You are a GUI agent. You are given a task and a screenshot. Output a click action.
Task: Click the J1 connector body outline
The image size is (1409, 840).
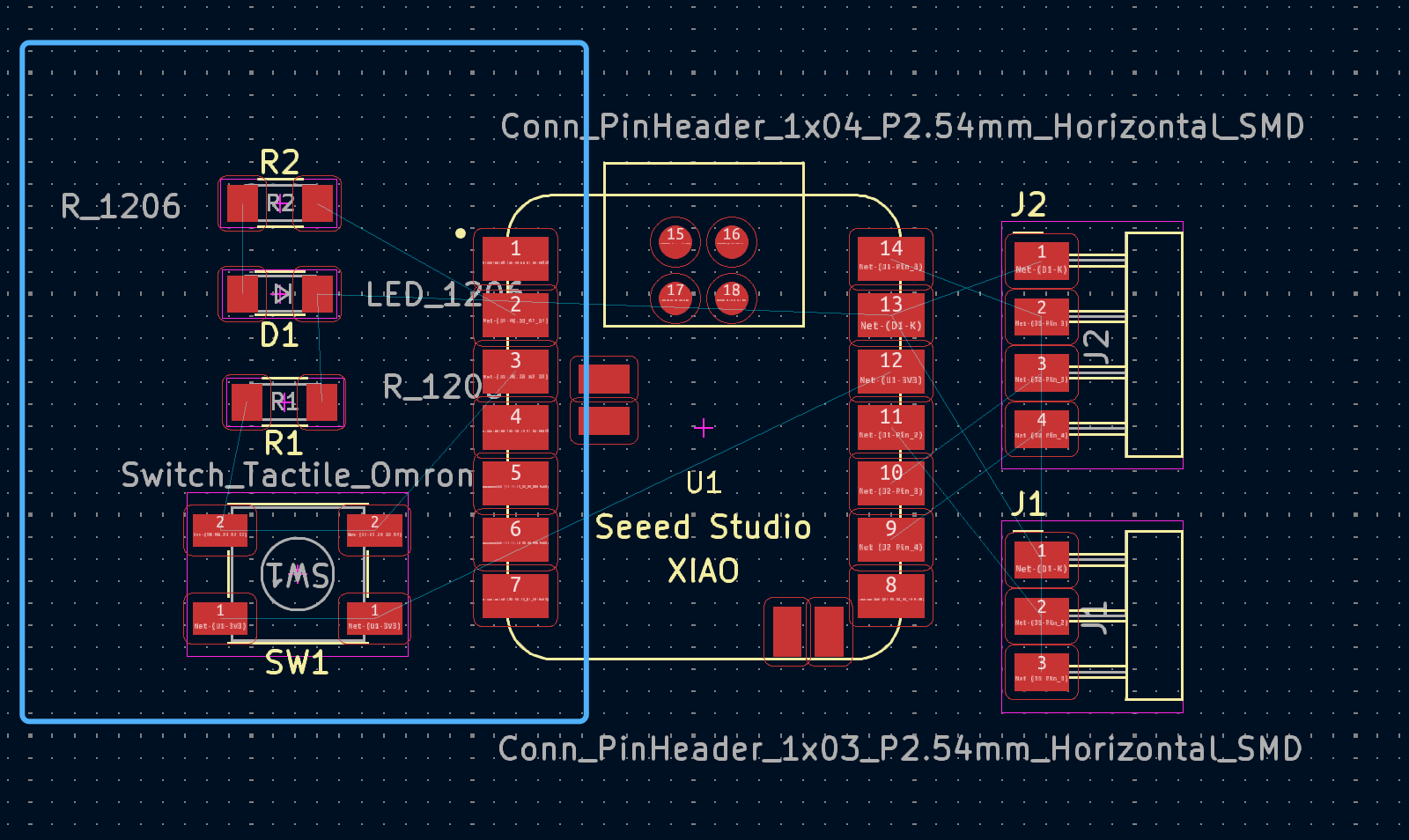point(1154,615)
